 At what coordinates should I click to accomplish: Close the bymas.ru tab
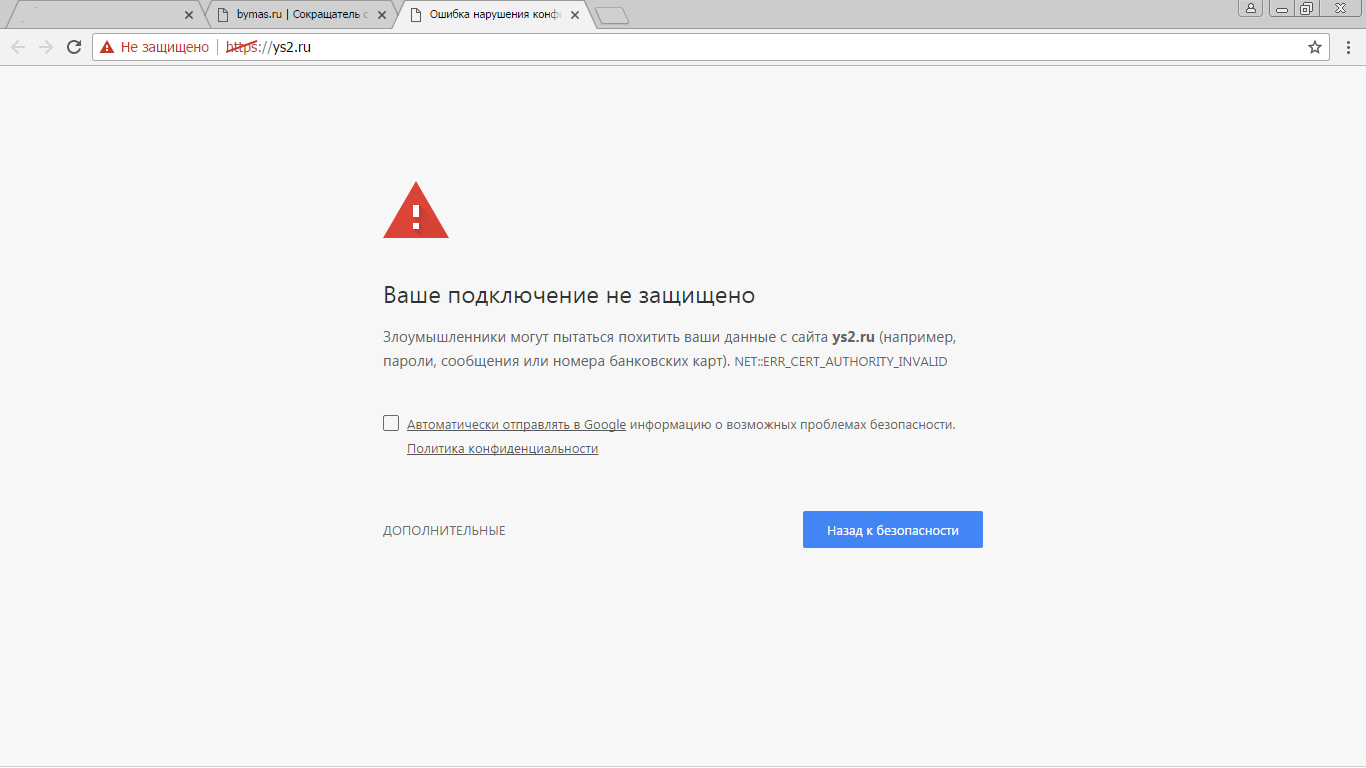(x=381, y=15)
